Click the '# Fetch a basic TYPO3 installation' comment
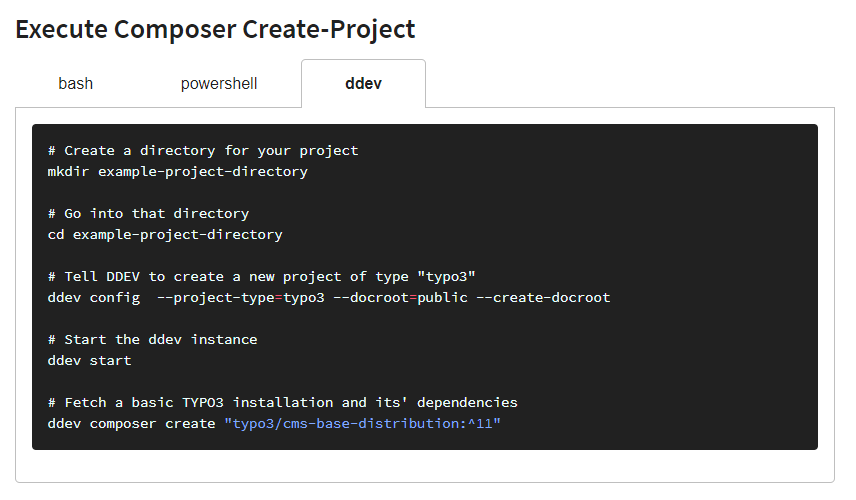This screenshot has height=500, width=856. (282, 403)
